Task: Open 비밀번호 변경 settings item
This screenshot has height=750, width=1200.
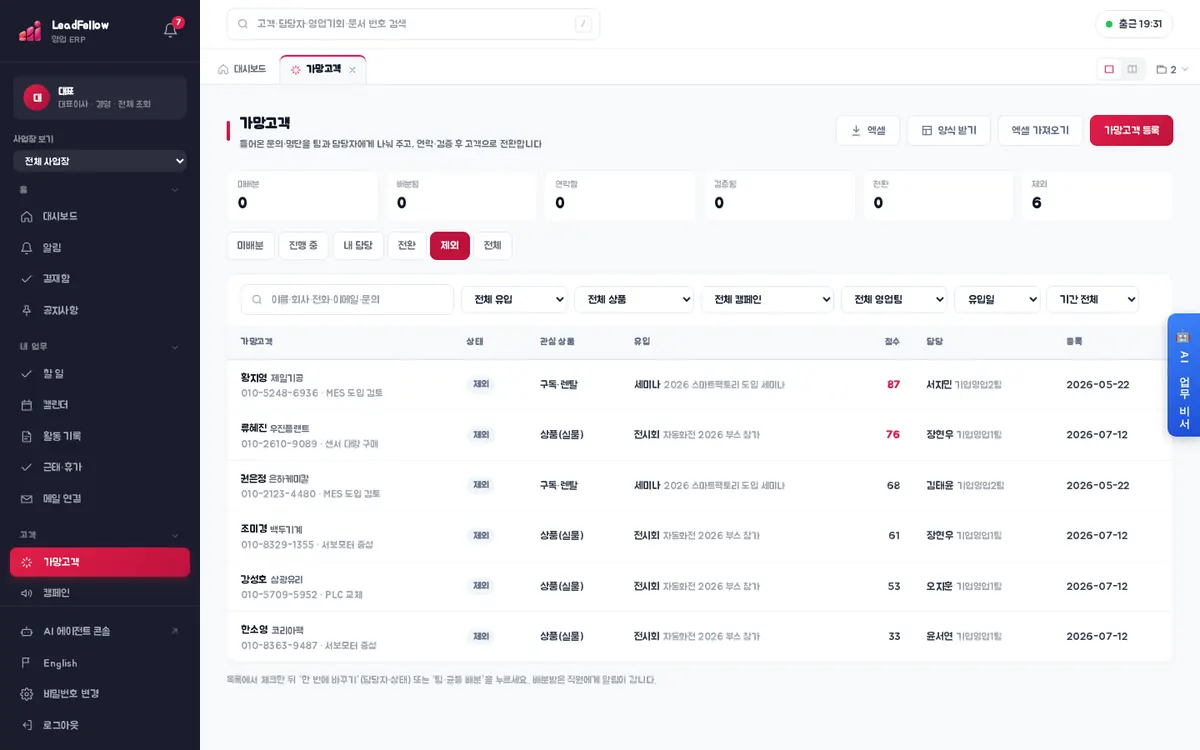Action: click(100, 694)
